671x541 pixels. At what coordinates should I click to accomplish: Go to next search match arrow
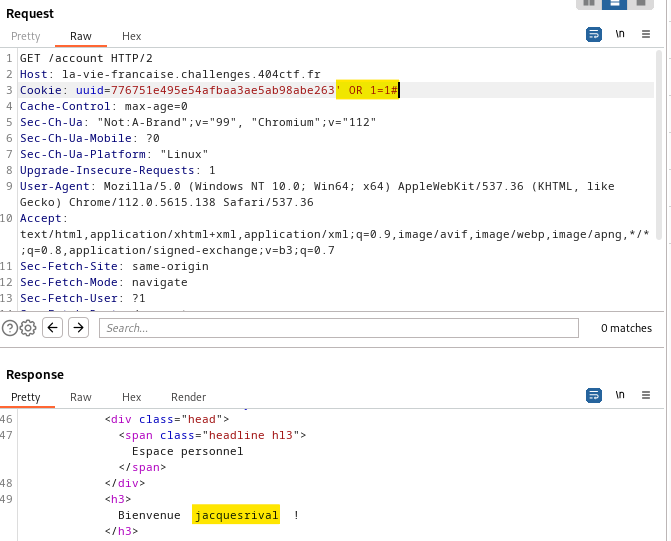77,328
